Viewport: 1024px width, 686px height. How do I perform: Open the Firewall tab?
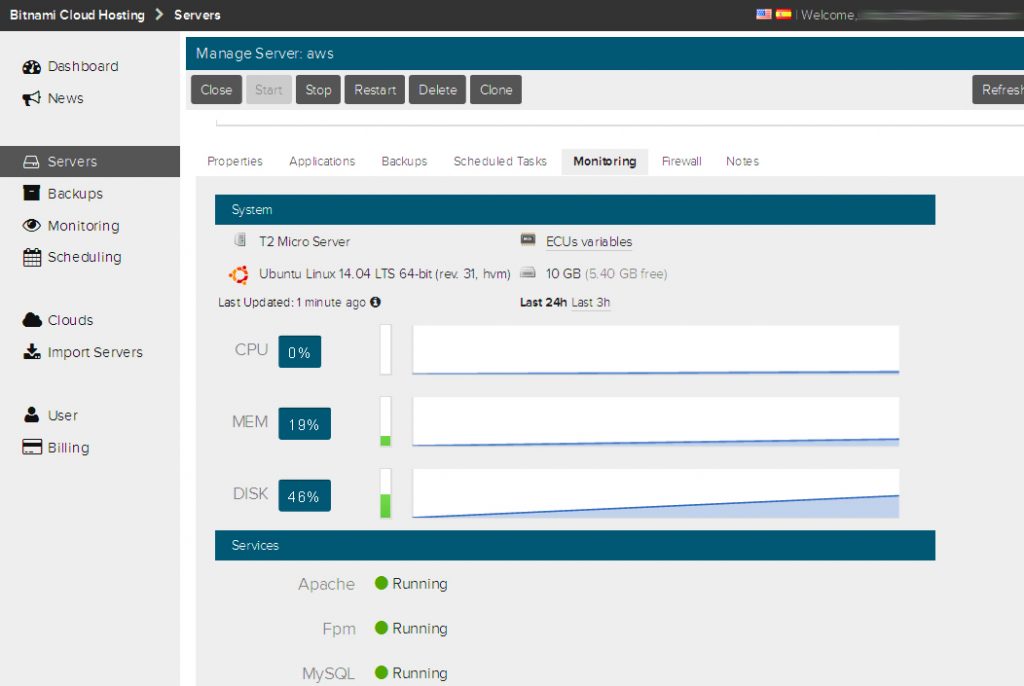[x=681, y=161]
